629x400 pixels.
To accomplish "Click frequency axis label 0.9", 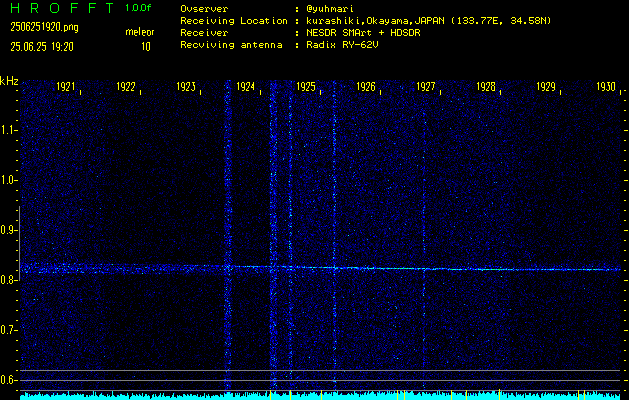I will pyautogui.click(x=9, y=230).
